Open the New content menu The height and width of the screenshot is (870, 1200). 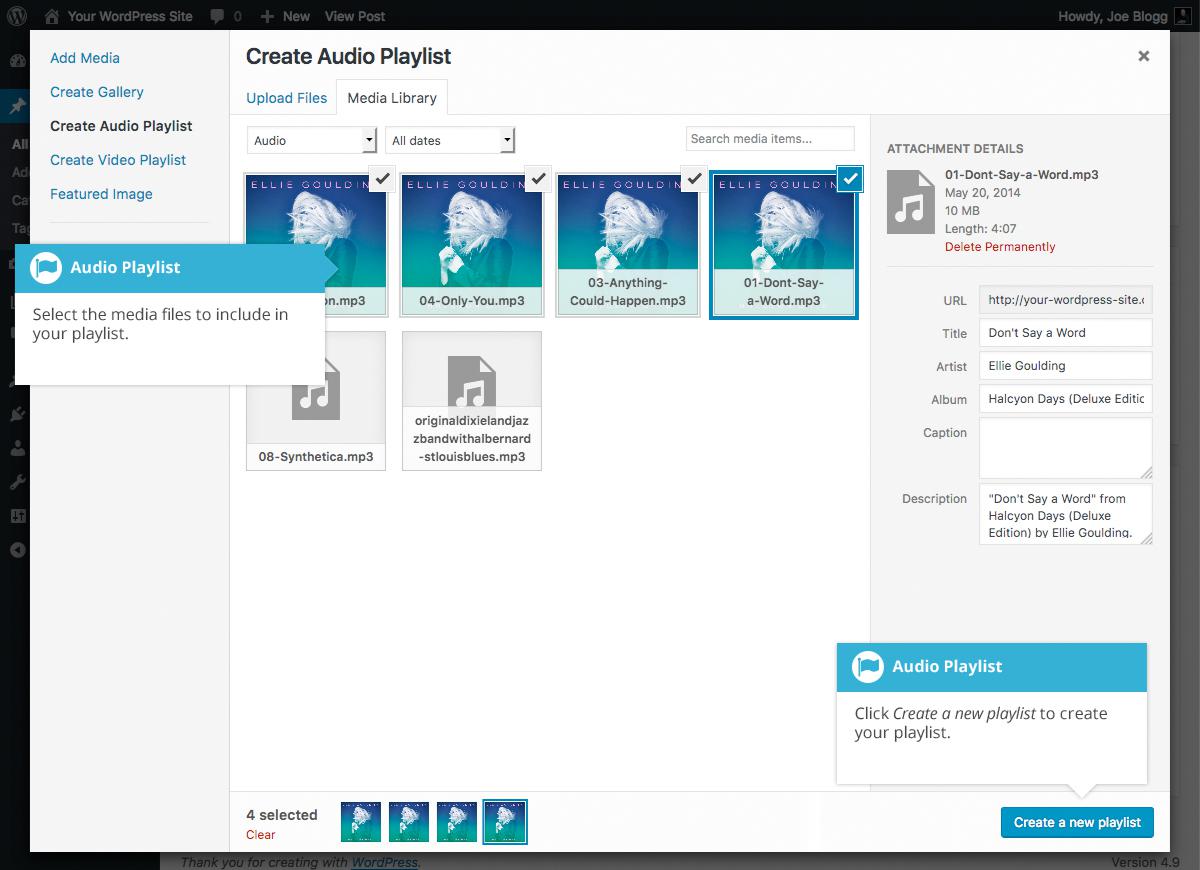[x=286, y=16]
